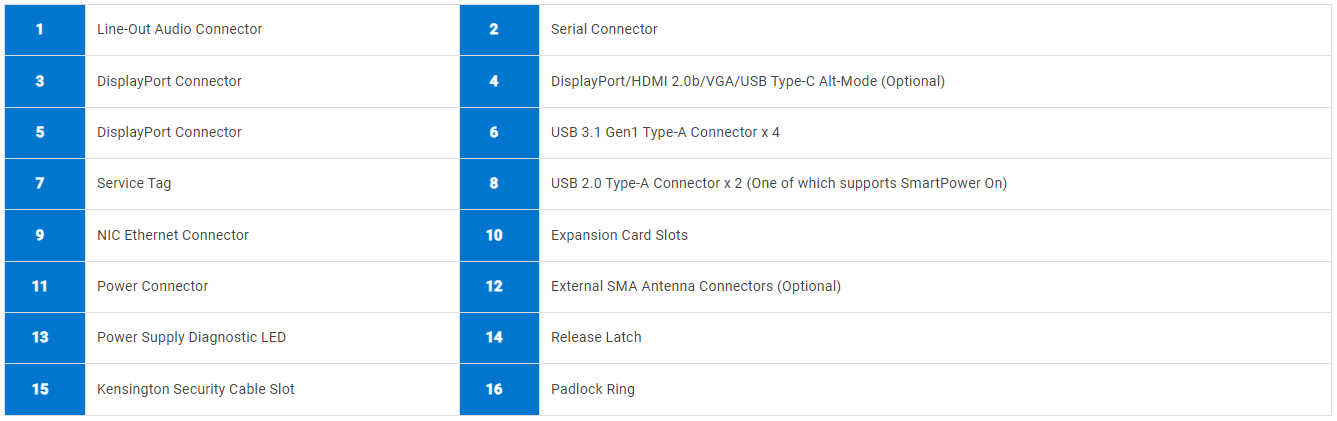Select the Expansion Card Slots text

[619, 236]
